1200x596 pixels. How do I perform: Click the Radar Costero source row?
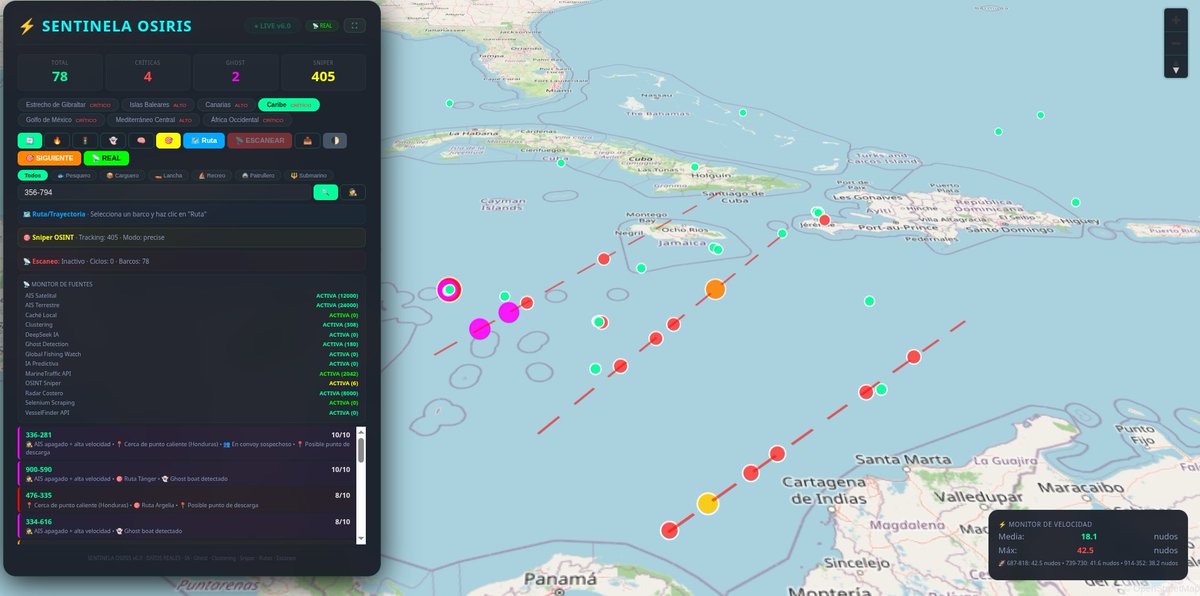[192, 393]
